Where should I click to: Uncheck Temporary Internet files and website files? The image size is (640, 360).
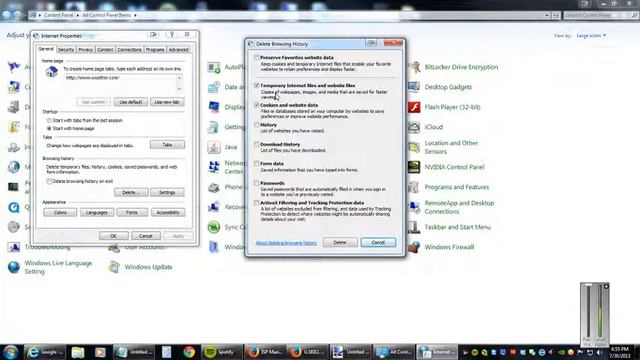point(257,86)
